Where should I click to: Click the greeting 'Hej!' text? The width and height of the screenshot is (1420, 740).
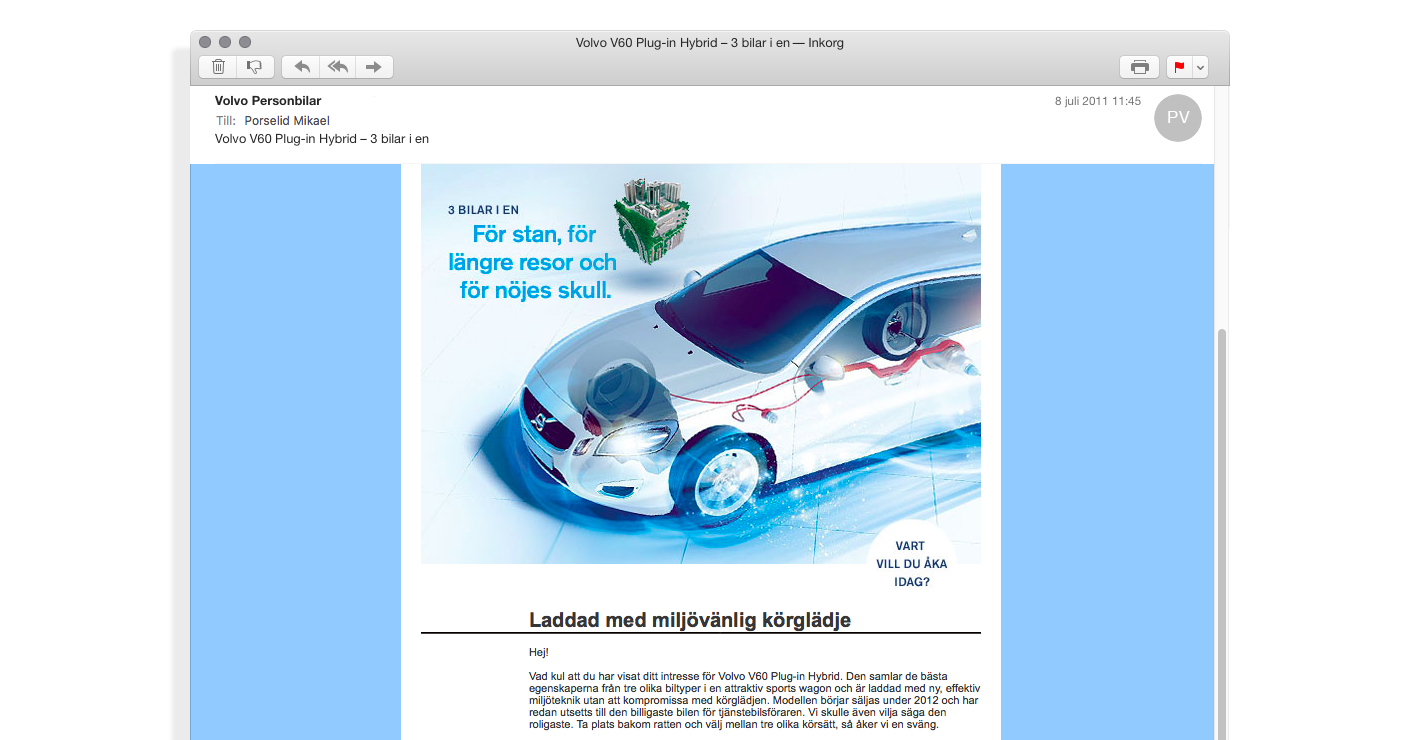pyautogui.click(x=539, y=652)
